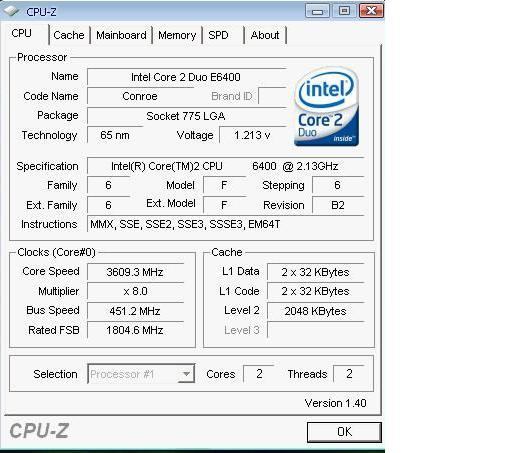Click the empty Brand ID field
Screen dimensions: 512x453
coord(272,96)
